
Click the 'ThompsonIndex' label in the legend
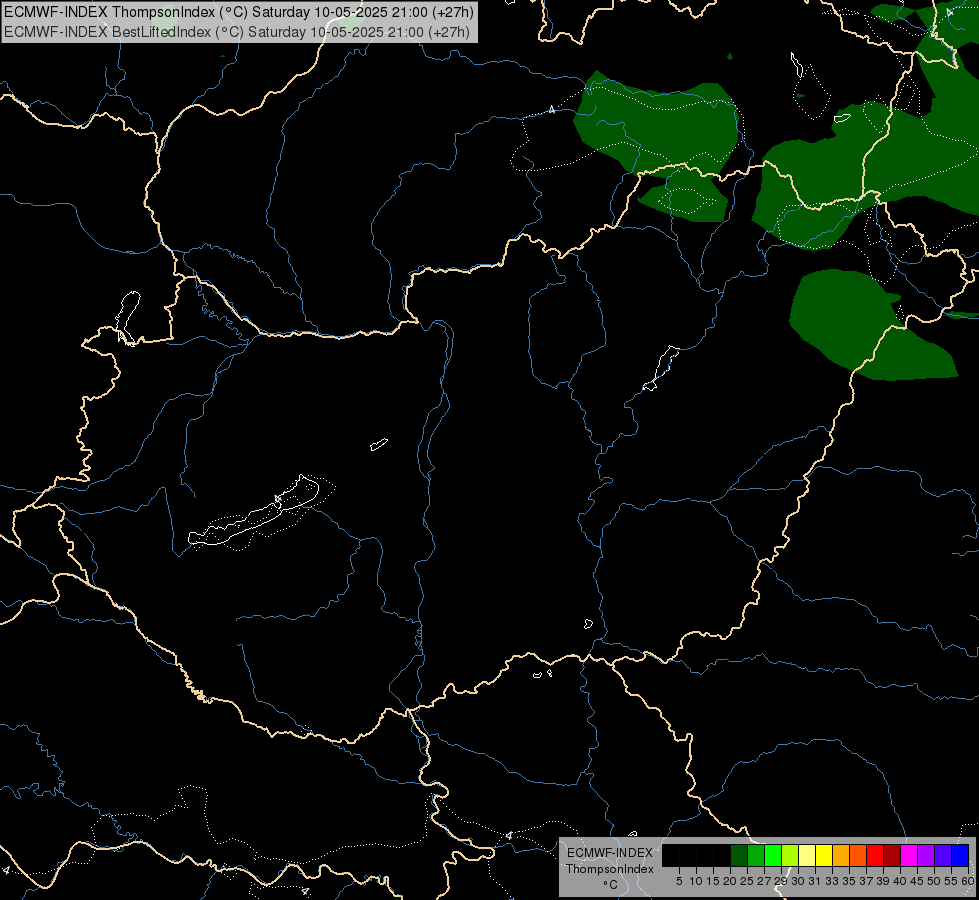[x=609, y=869]
